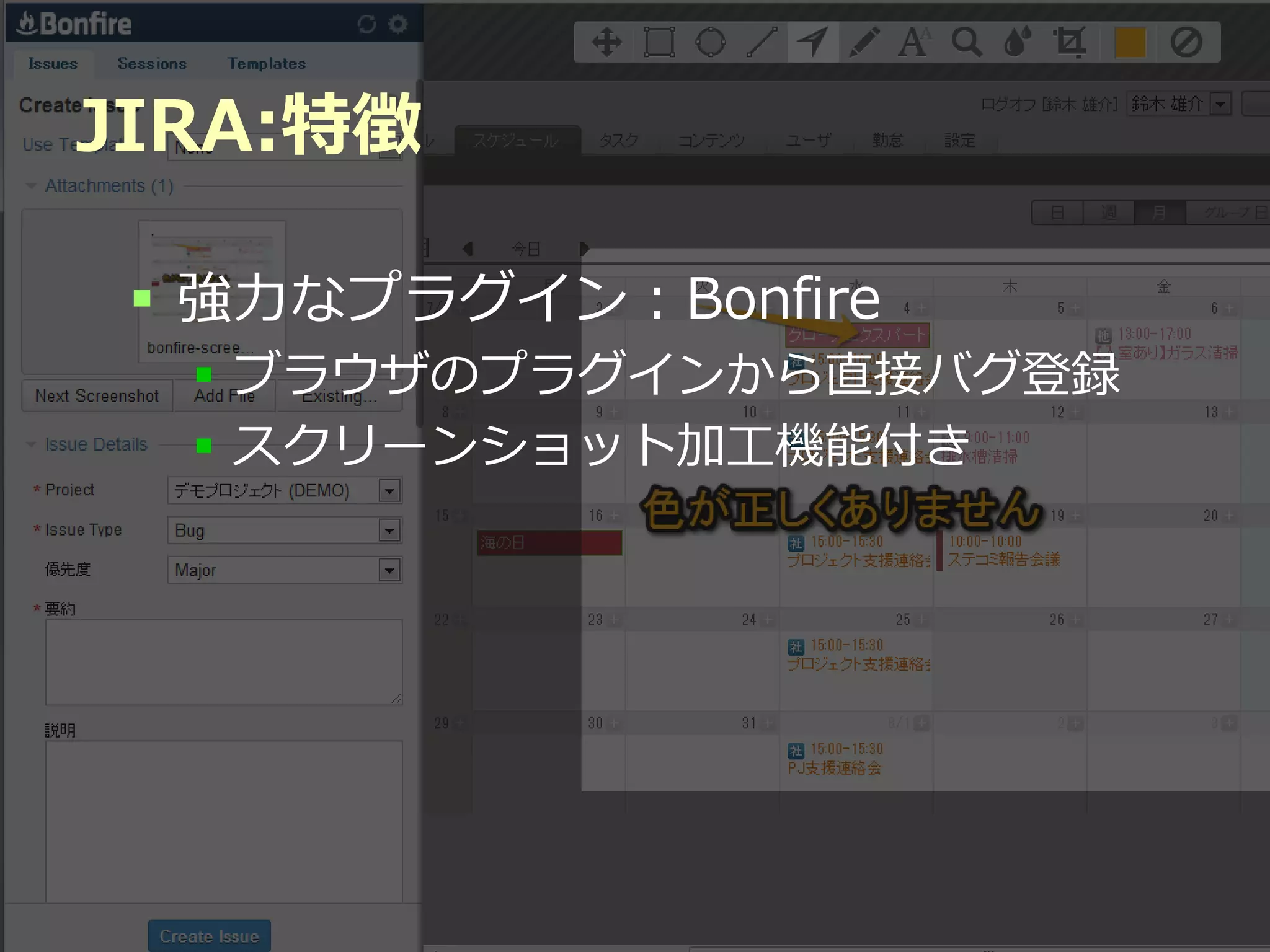This screenshot has height=952, width=1270.
Task: Select the Blur droplet tool
Action: click(1018, 42)
